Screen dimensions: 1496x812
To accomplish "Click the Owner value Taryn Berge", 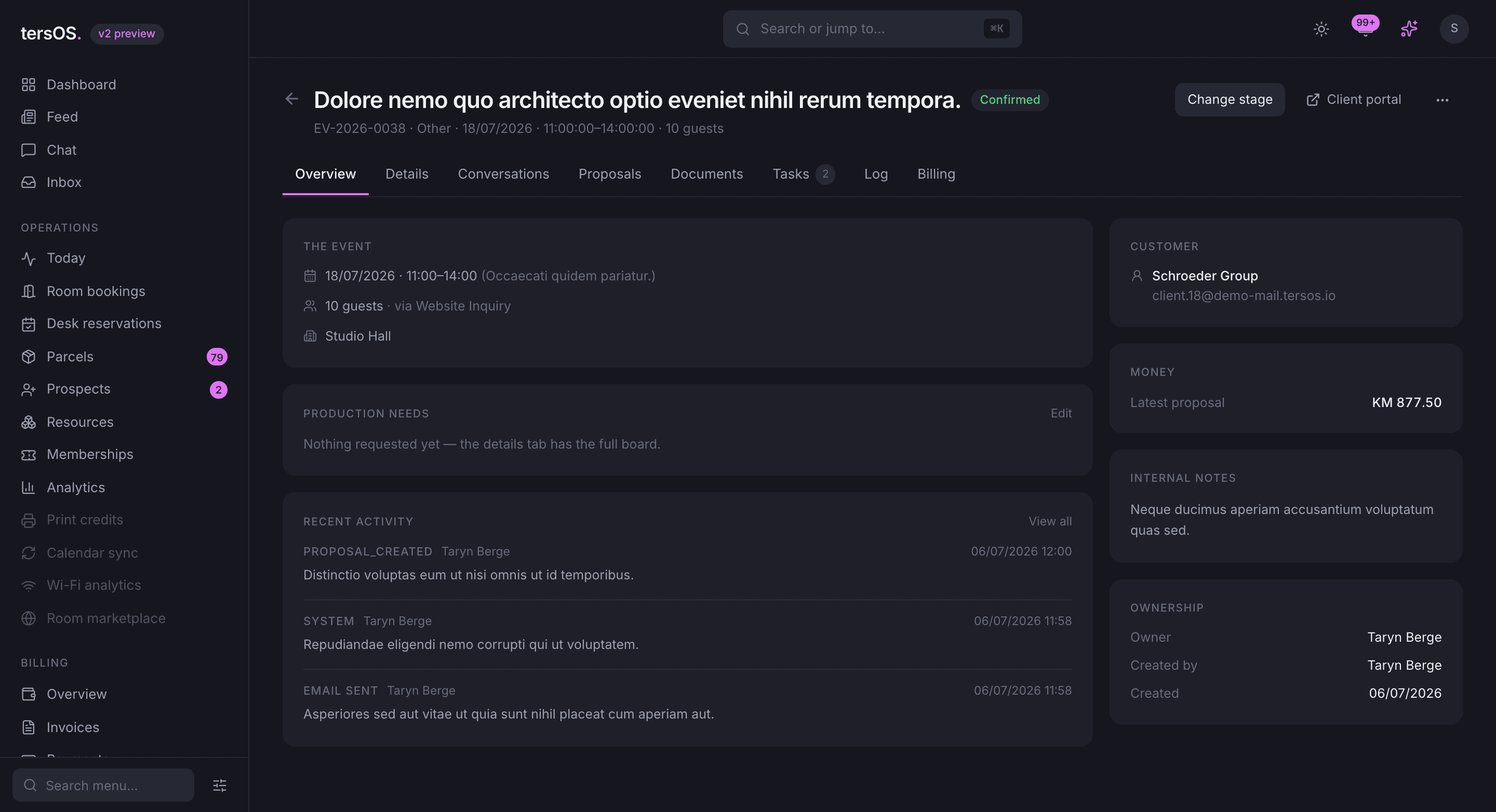I will coord(1404,637).
